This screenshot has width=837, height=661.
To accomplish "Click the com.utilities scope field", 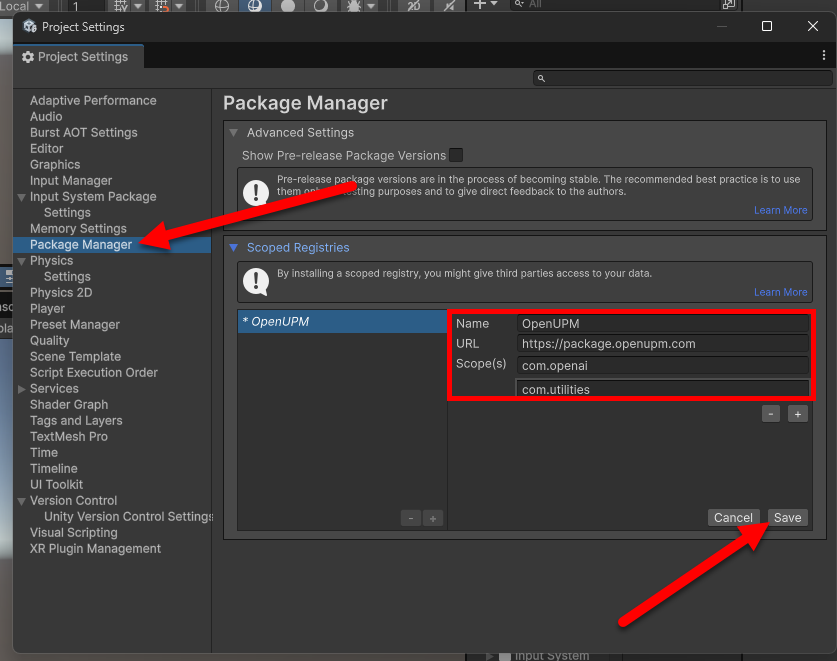I will pos(663,389).
